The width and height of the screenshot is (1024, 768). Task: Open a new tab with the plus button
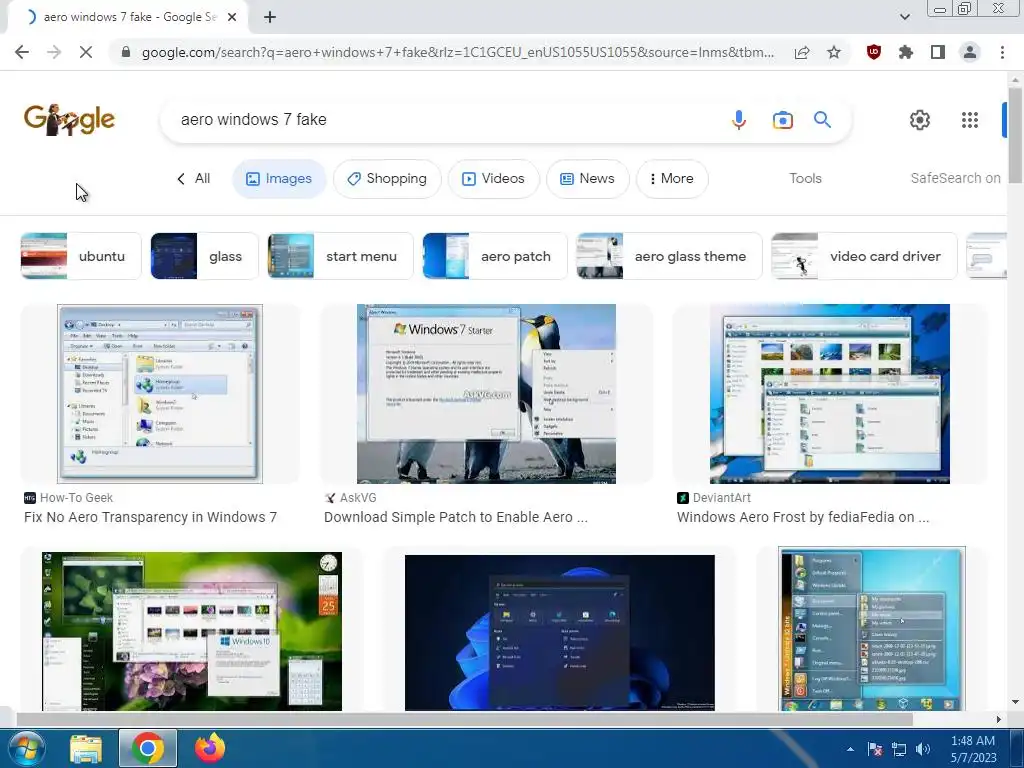point(270,17)
